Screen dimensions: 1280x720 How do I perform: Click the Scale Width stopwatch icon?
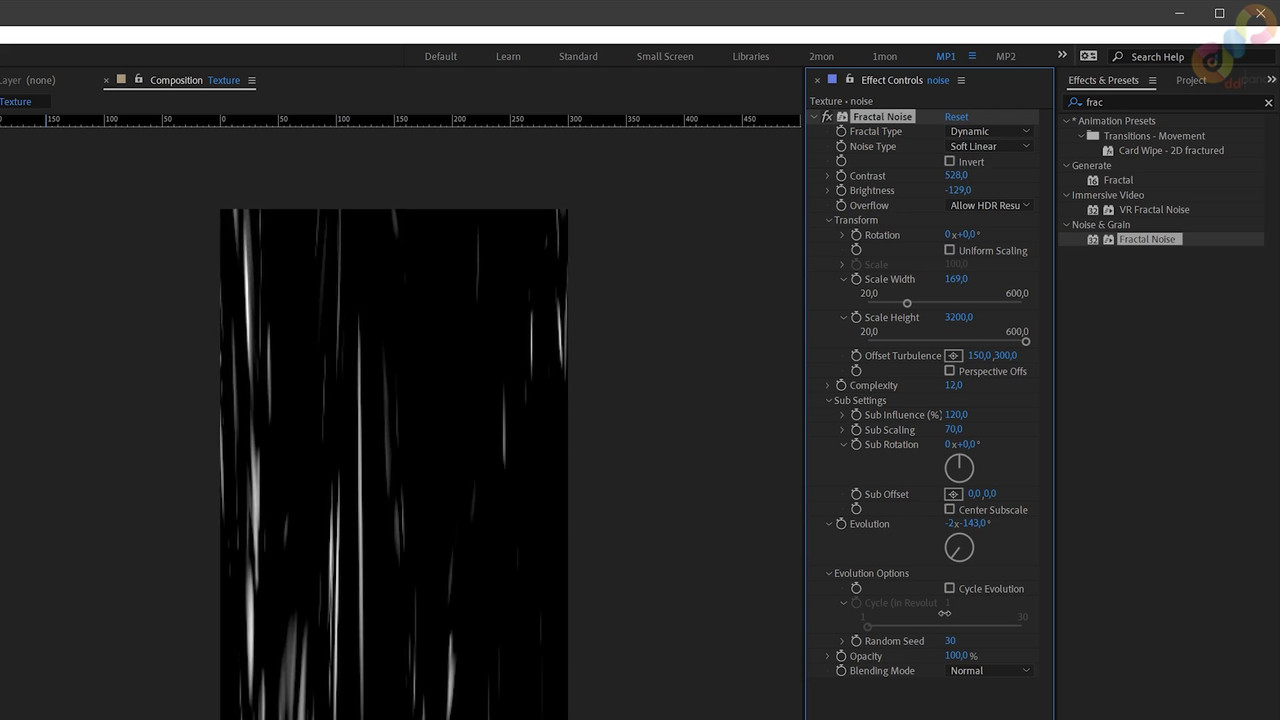click(x=856, y=279)
